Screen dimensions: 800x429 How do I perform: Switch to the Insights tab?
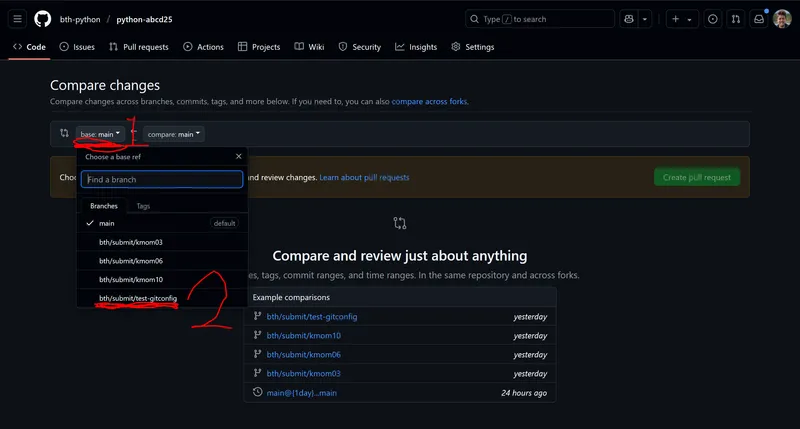click(x=416, y=47)
